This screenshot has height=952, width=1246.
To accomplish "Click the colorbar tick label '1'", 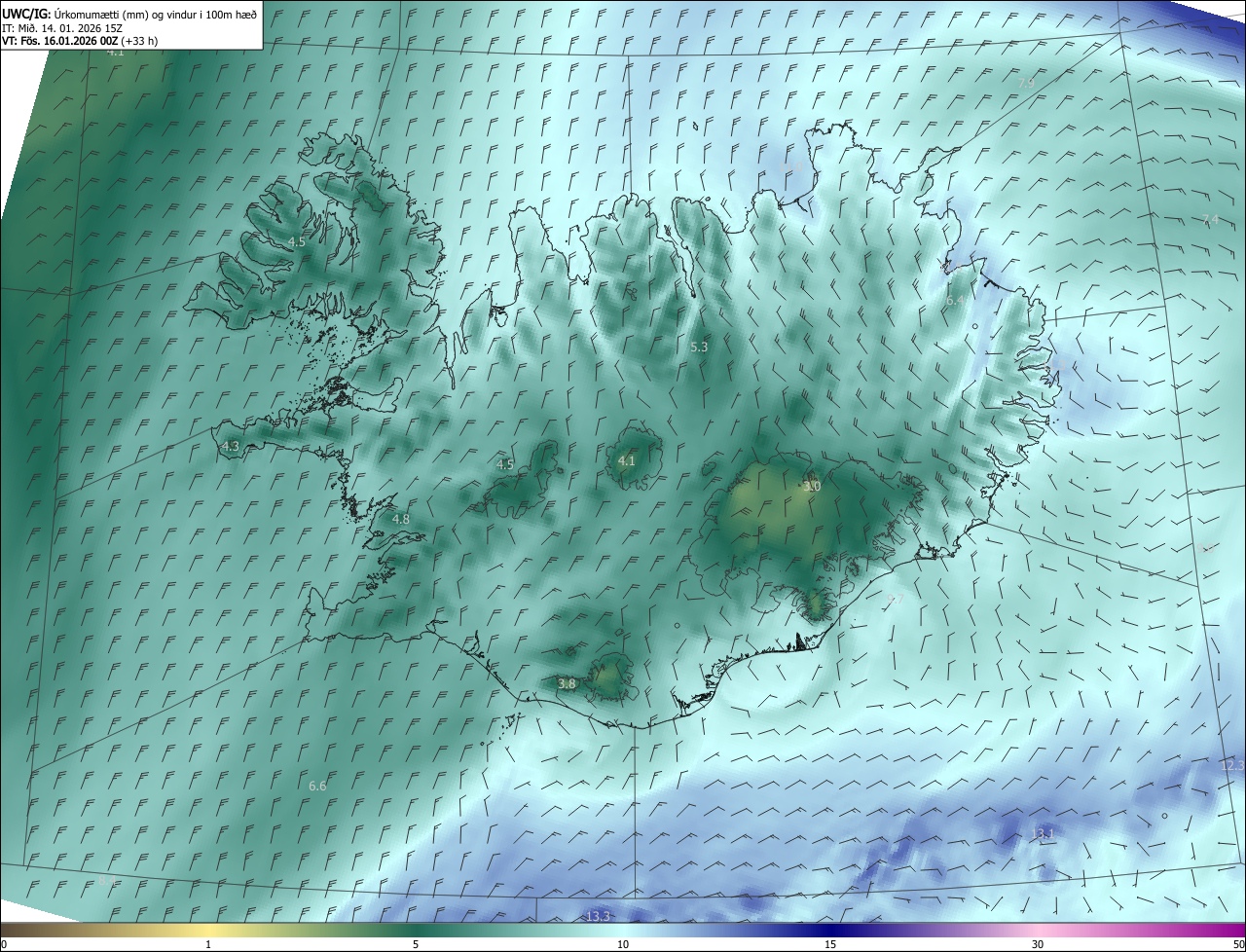I will [x=208, y=944].
